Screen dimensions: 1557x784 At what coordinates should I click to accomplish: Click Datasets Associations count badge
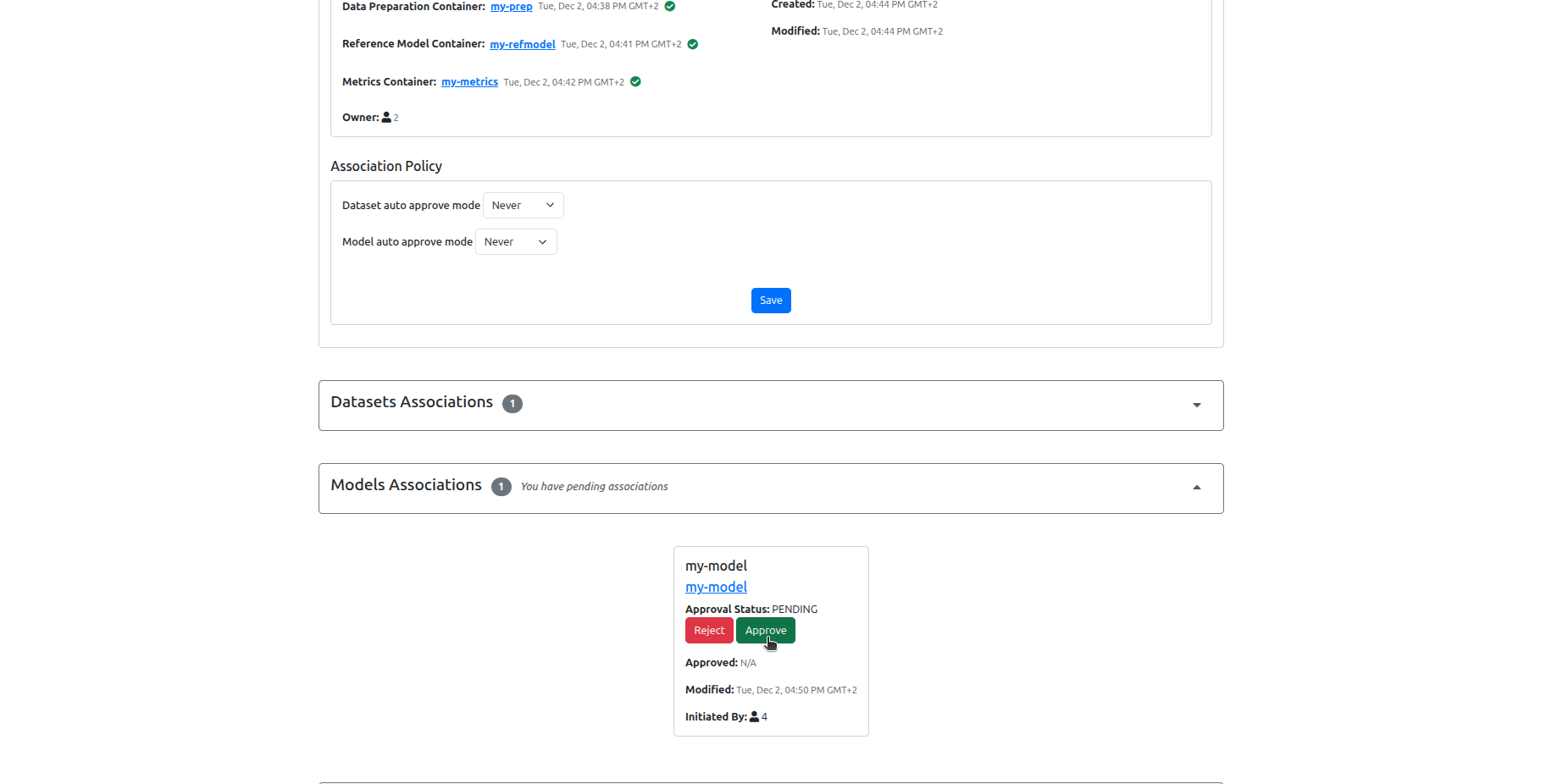pyautogui.click(x=513, y=404)
